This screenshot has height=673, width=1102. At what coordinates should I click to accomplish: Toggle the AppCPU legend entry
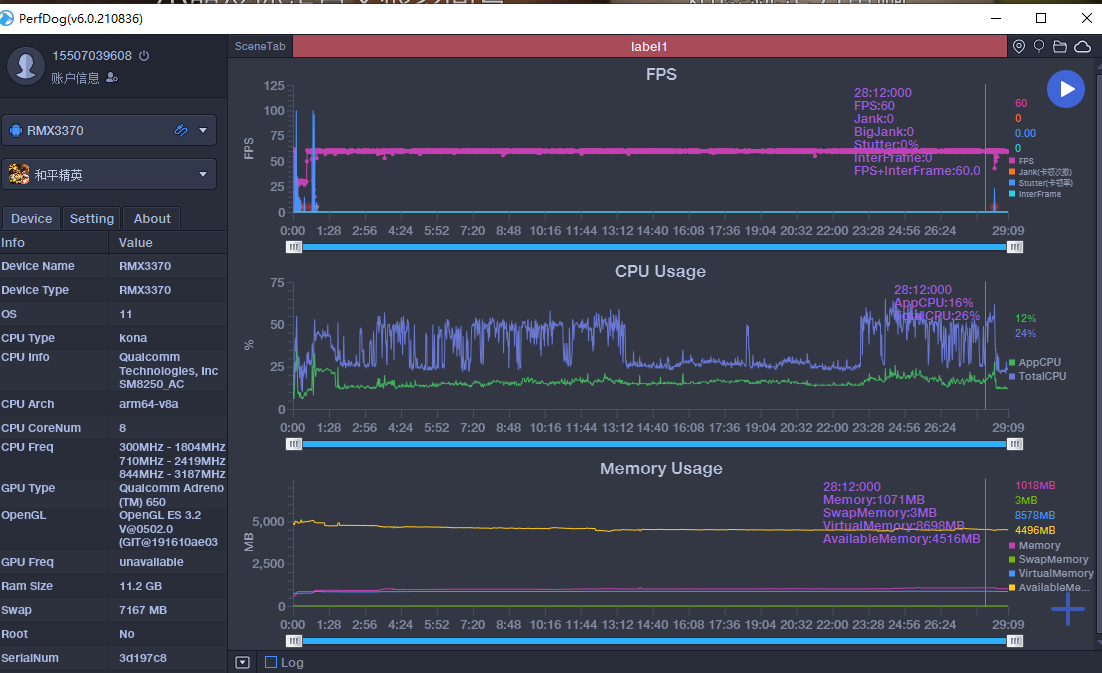click(1034, 362)
